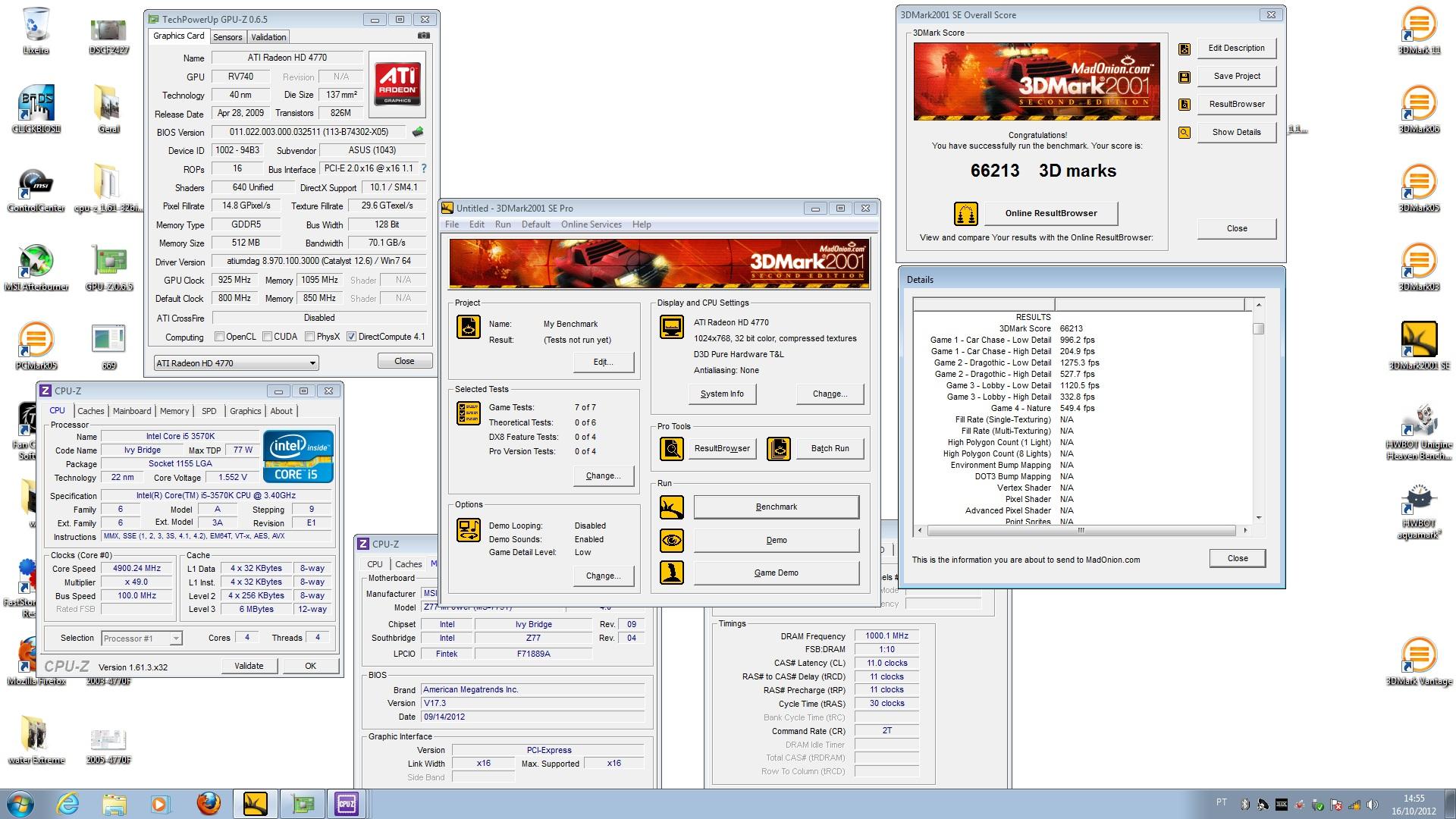Click ATI Radeon logo in GPU-Z
1456x819 pixels.
point(397,84)
